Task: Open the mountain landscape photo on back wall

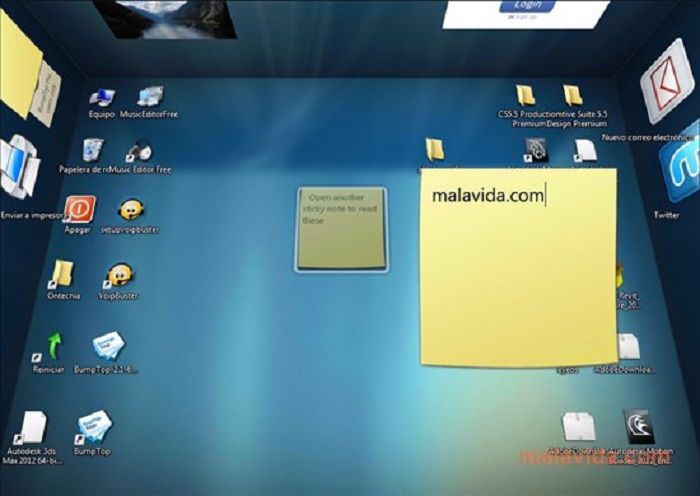Action: (165, 19)
